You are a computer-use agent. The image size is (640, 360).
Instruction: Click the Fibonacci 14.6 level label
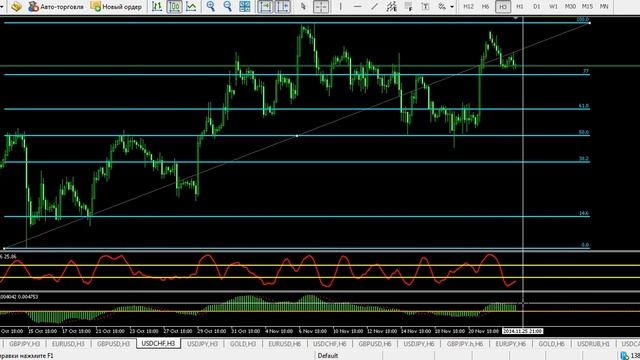pyautogui.click(x=584, y=213)
